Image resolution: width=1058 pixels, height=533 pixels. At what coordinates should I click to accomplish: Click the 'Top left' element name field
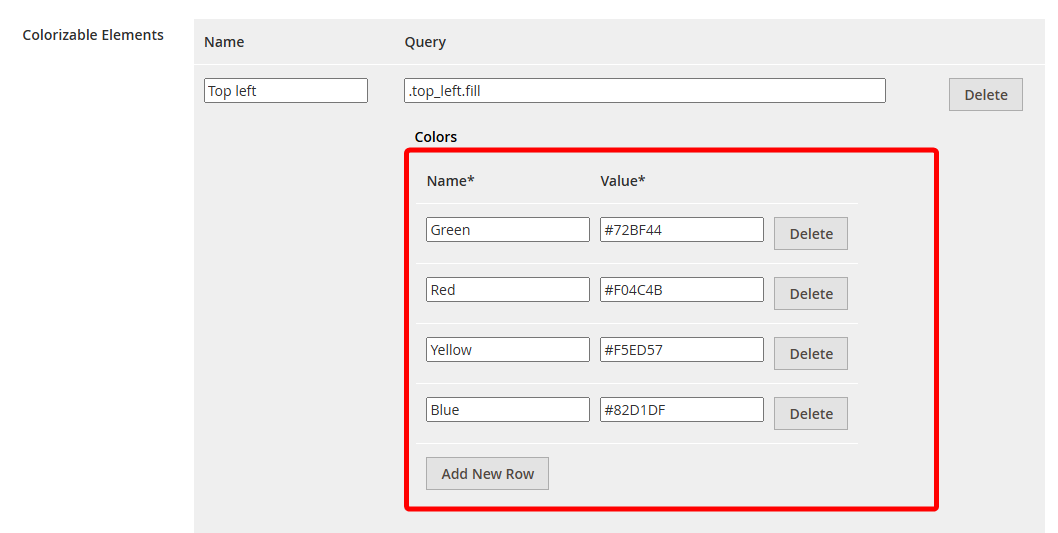click(285, 91)
